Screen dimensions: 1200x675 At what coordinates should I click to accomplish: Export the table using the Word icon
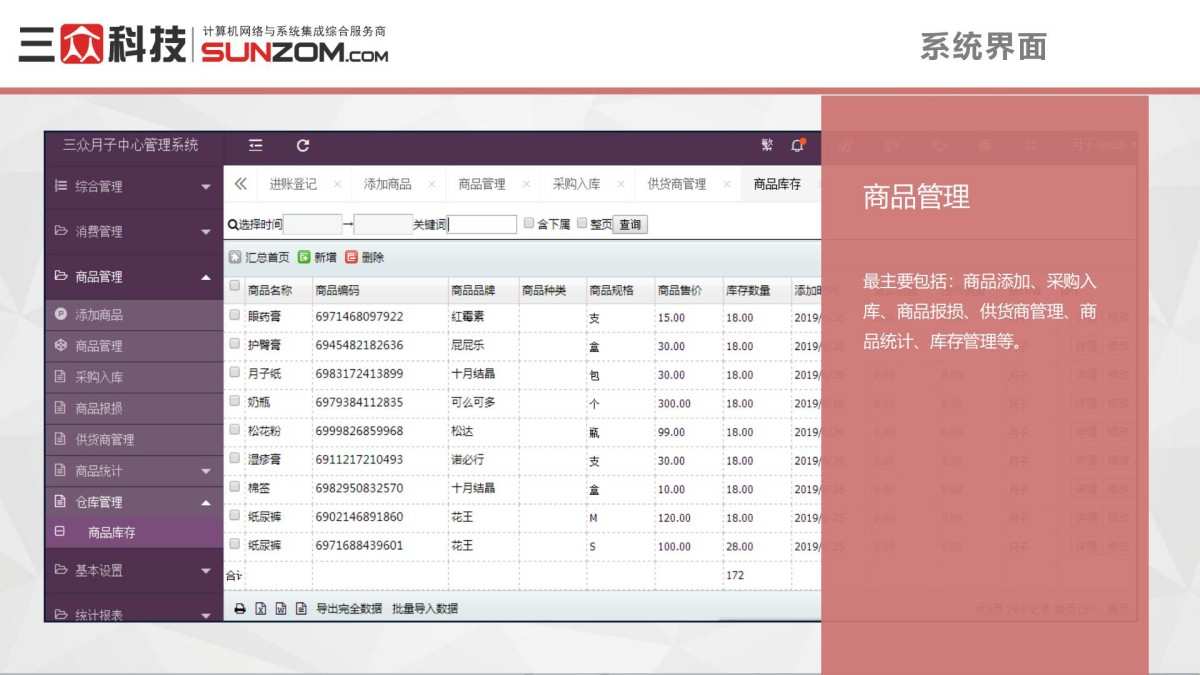pyautogui.click(x=283, y=608)
